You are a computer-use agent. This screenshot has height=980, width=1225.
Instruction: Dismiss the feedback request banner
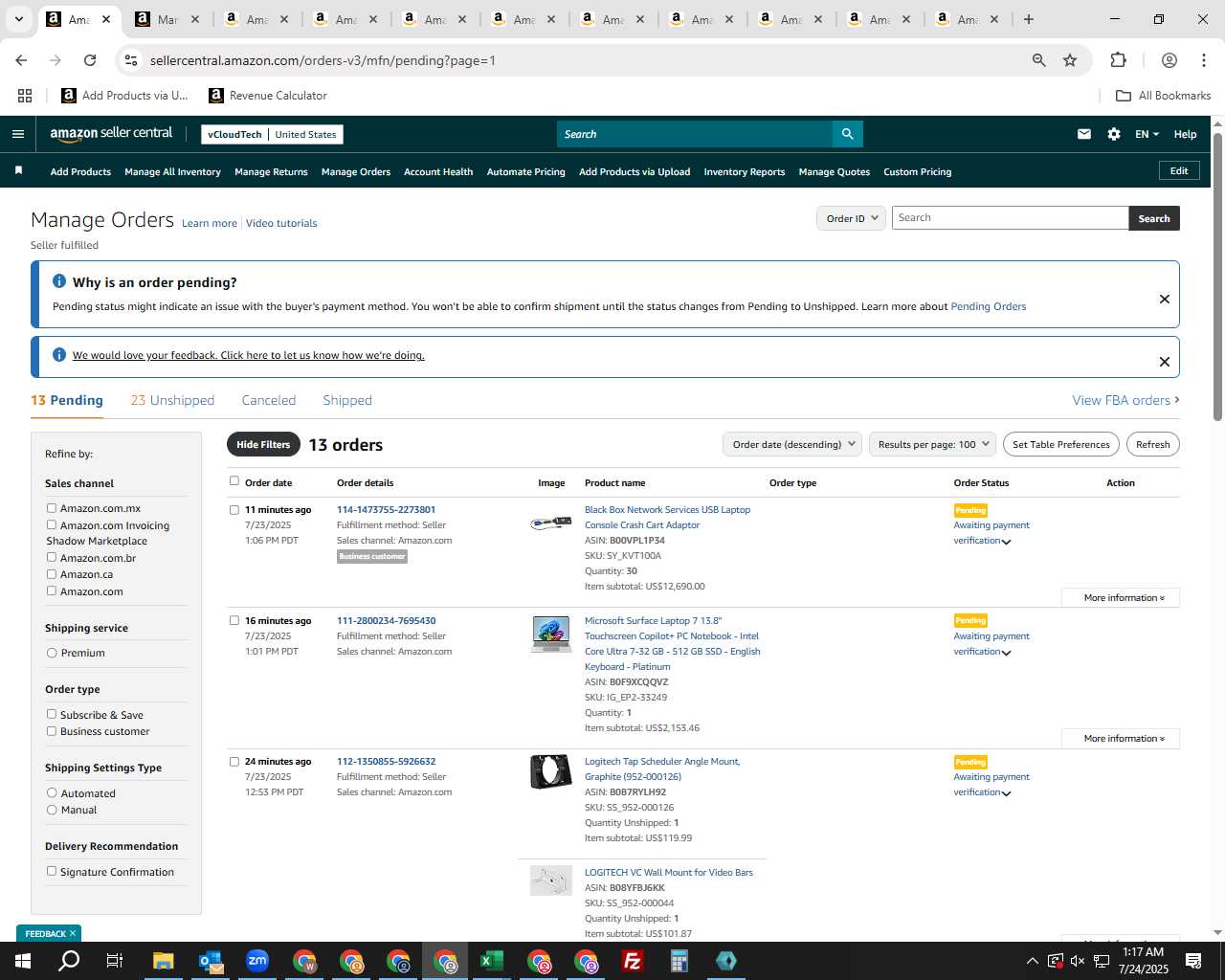tap(1165, 362)
